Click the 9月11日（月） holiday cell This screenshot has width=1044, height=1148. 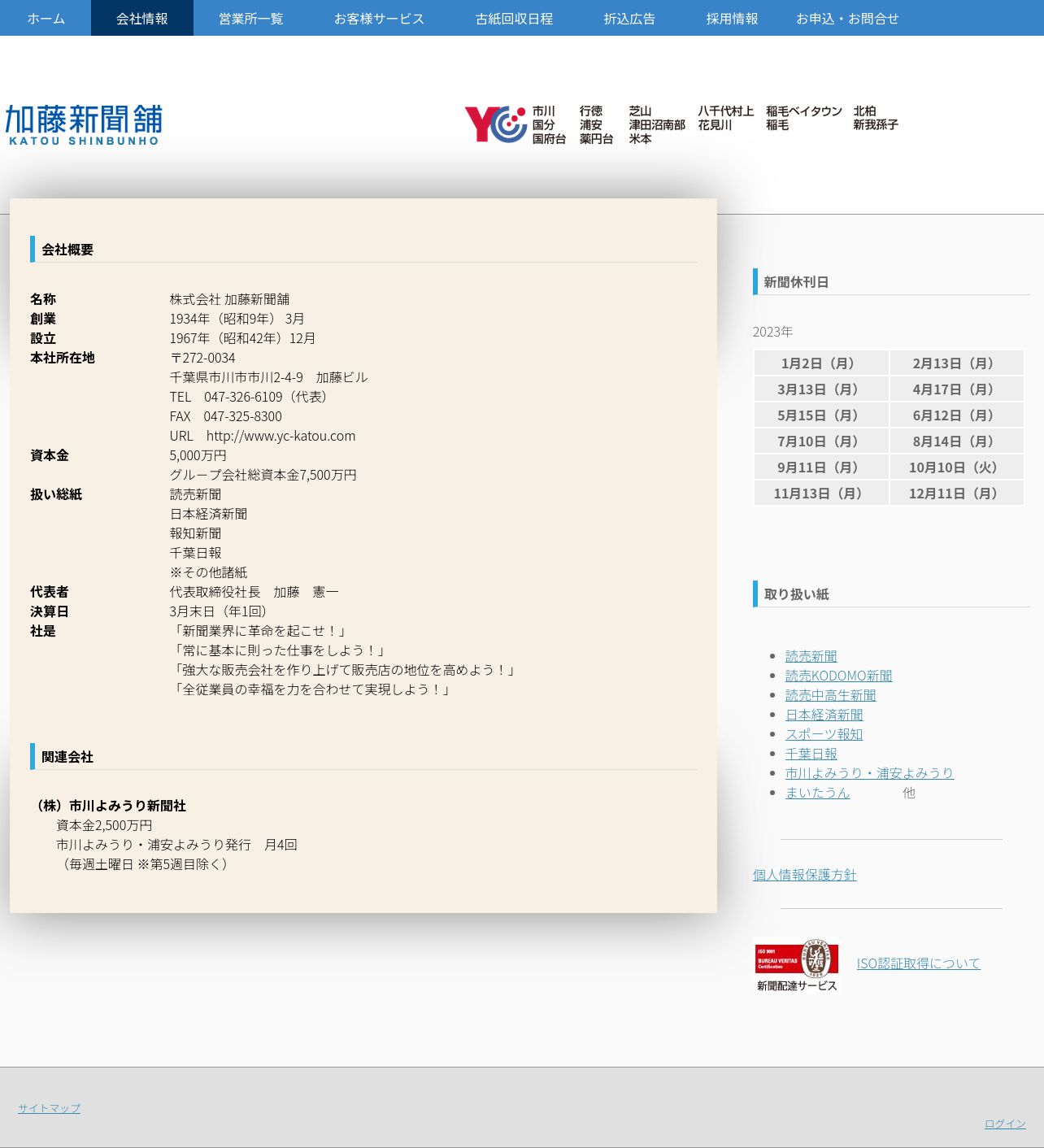(821, 467)
